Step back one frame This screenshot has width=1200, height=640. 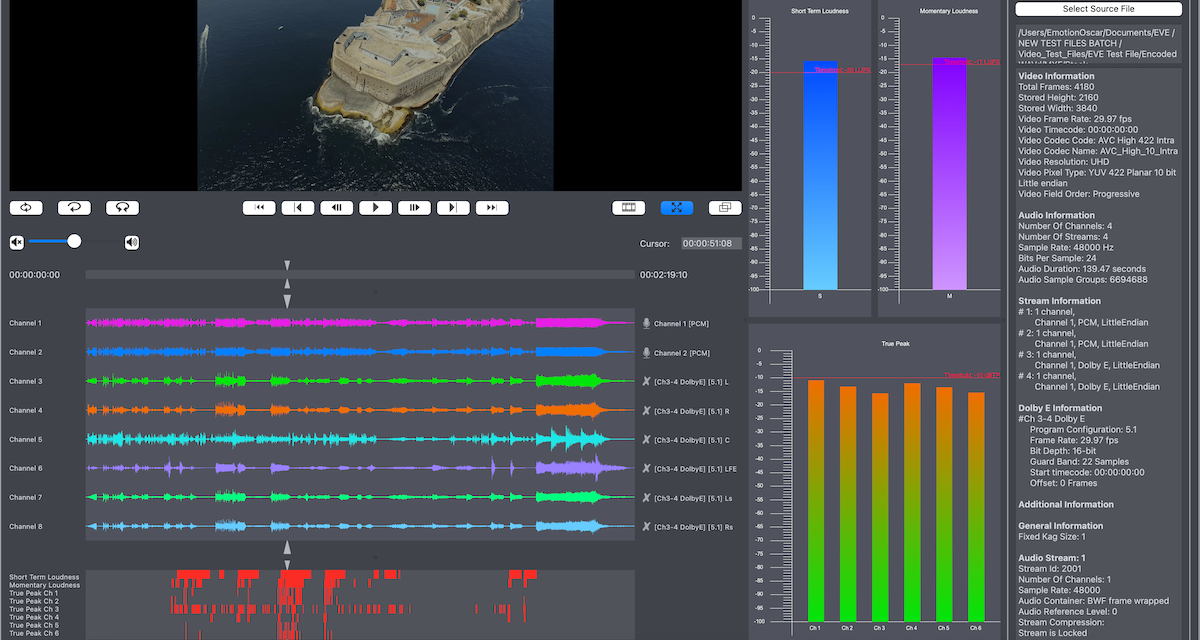click(x=337, y=208)
